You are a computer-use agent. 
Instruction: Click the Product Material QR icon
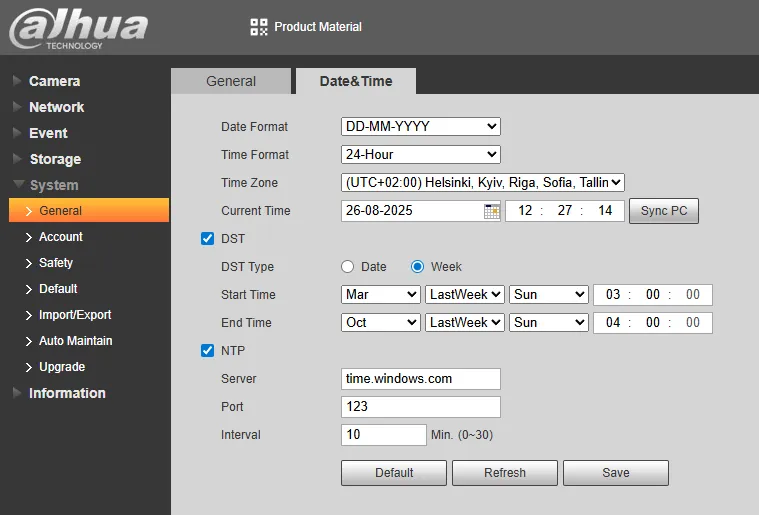tap(258, 27)
